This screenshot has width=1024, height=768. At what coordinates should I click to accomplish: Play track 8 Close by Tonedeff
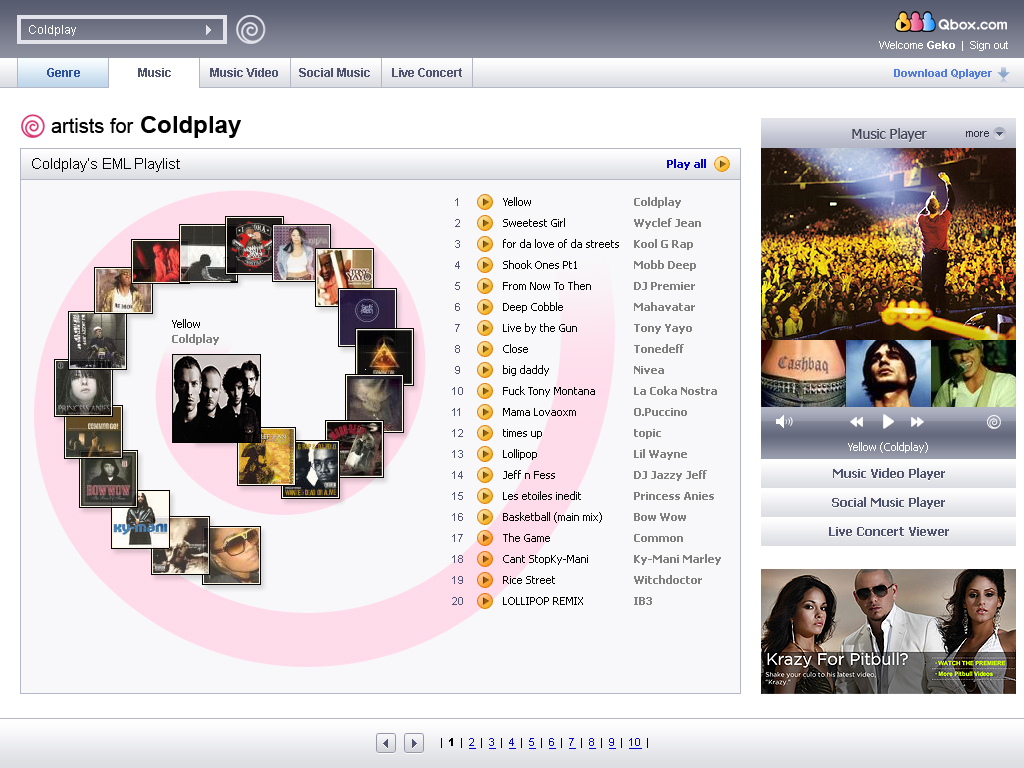click(x=485, y=349)
